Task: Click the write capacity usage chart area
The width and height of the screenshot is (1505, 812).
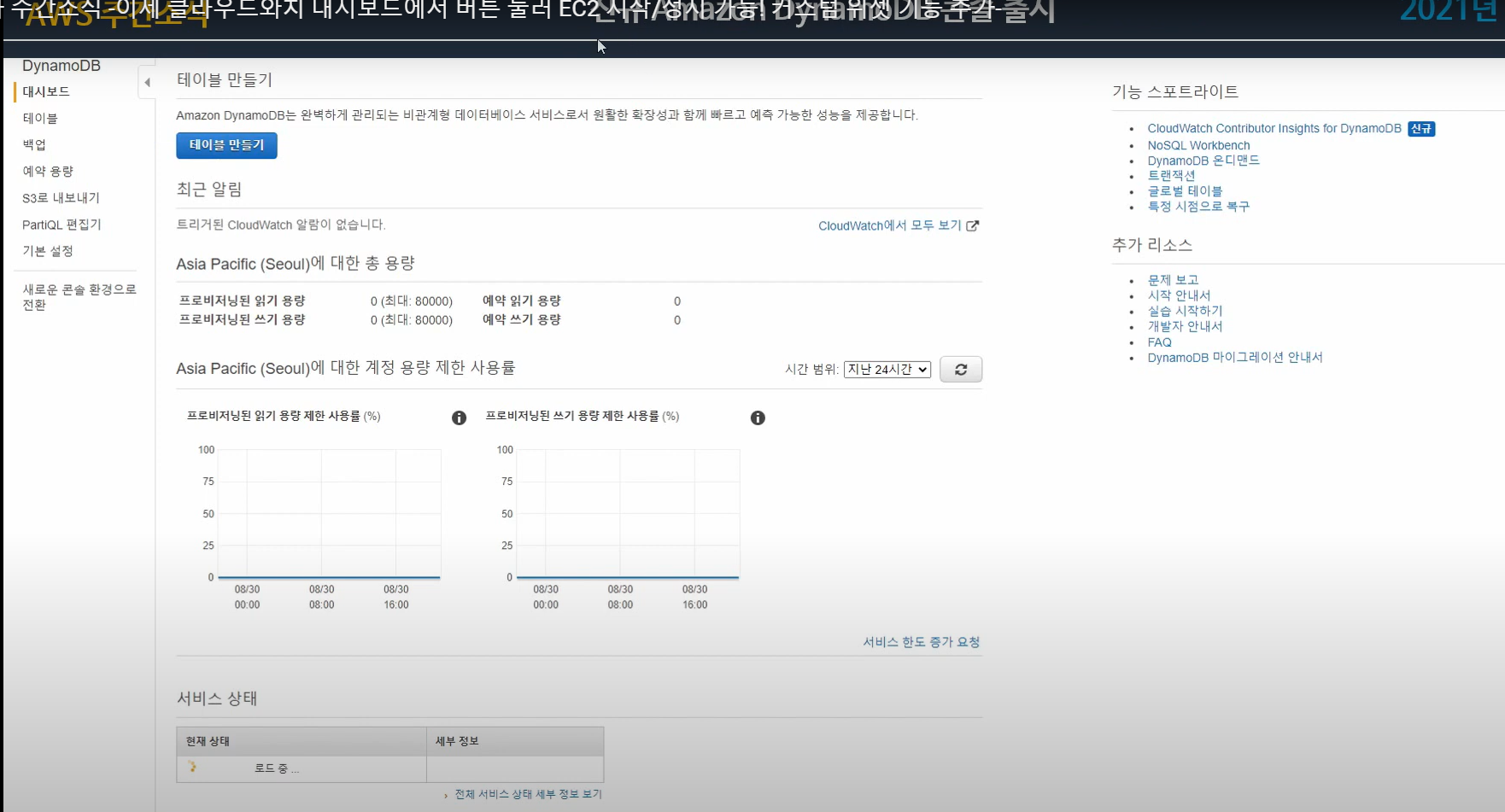Action: (629, 513)
